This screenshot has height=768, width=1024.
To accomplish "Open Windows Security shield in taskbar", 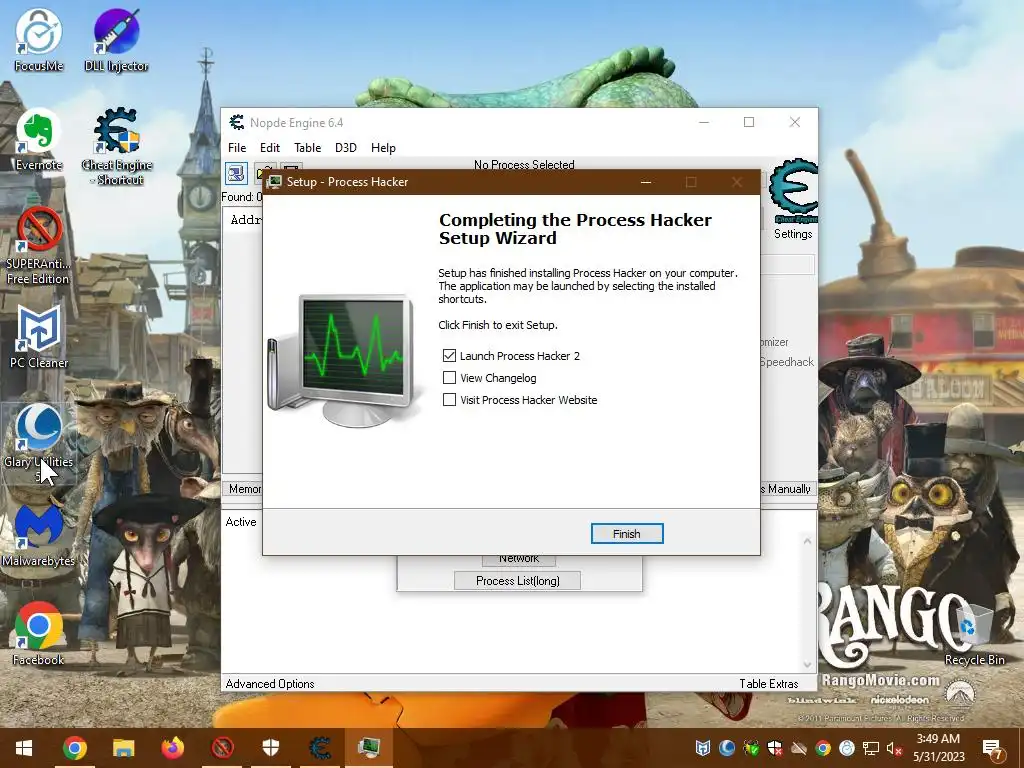I will tap(271, 748).
